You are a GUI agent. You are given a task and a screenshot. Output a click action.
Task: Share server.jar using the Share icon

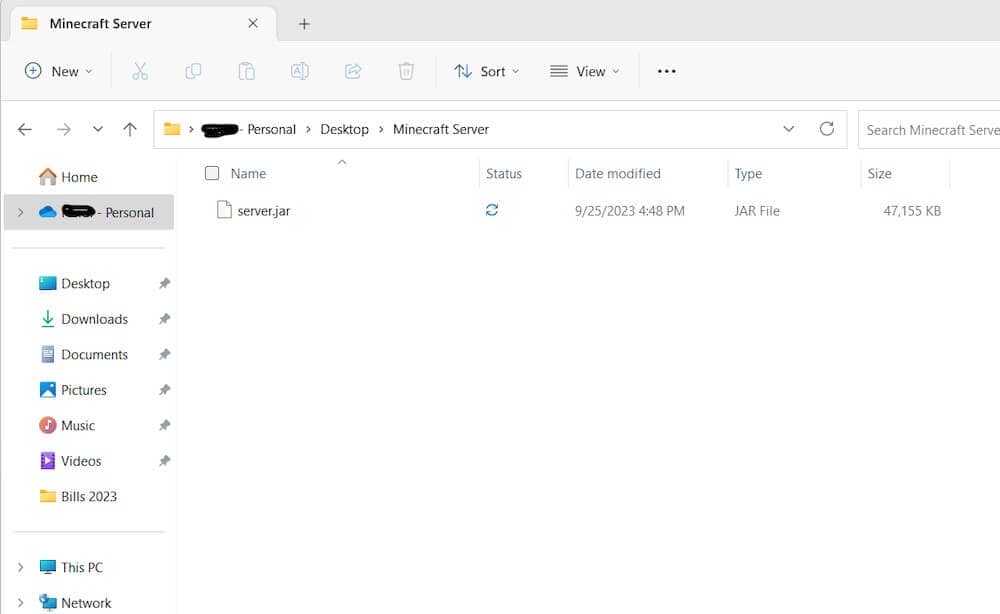click(353, 70)
